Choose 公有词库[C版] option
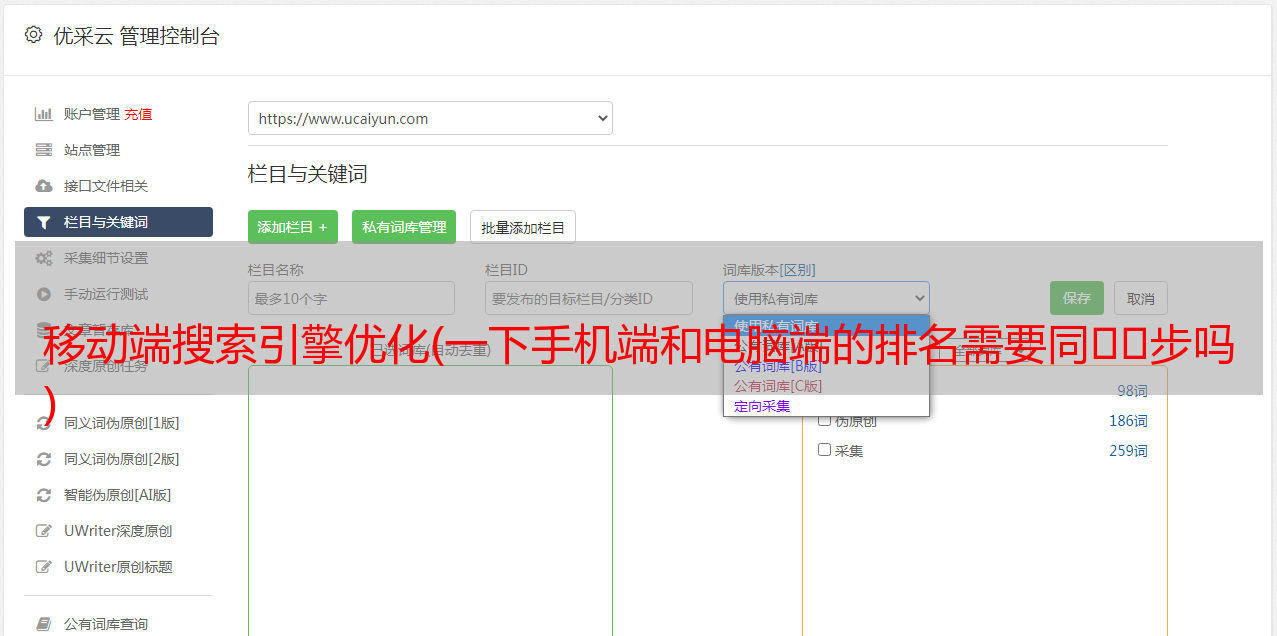1277x636 pixels. coord(826,386)
